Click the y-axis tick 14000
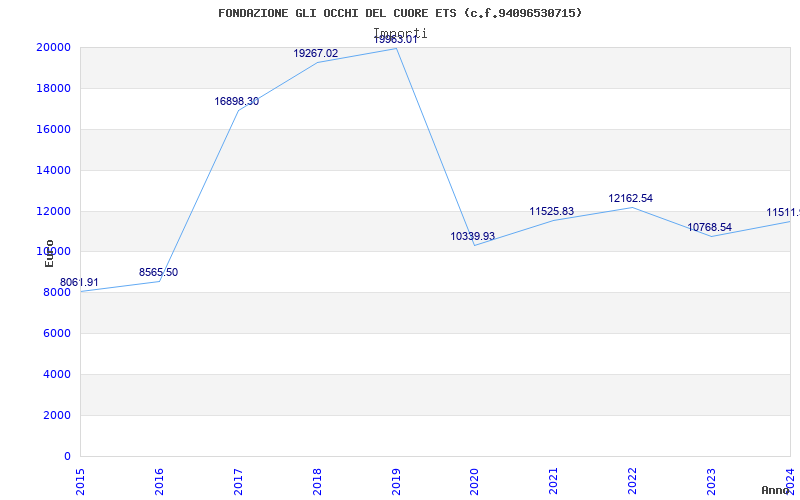The width and height of the screenshot is (800, 500). coord(53,170)
